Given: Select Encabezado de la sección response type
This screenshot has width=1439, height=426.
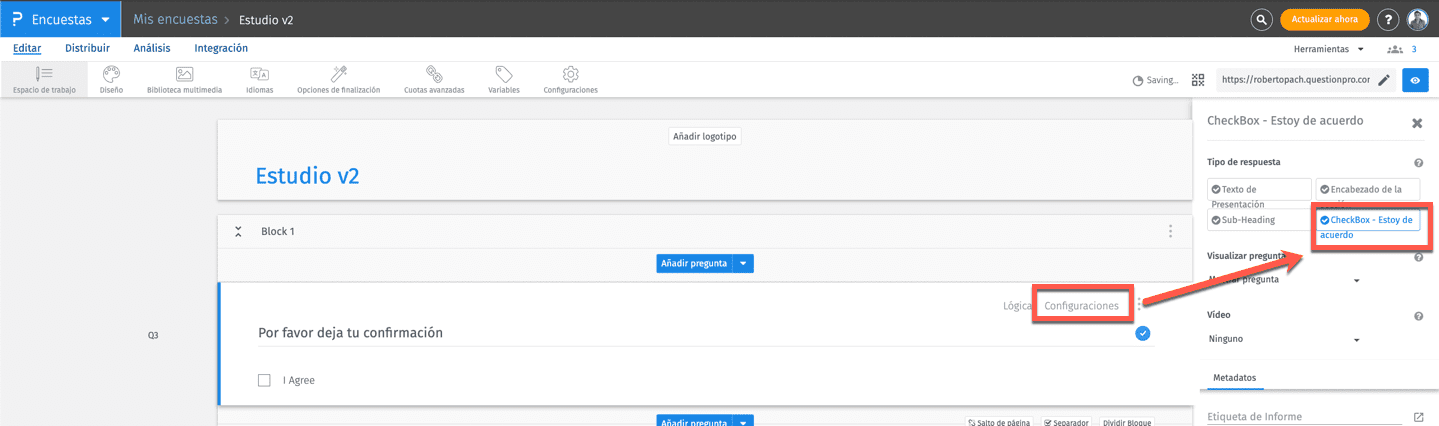Looking at the screenshot, I should (x=1368, y=190).
